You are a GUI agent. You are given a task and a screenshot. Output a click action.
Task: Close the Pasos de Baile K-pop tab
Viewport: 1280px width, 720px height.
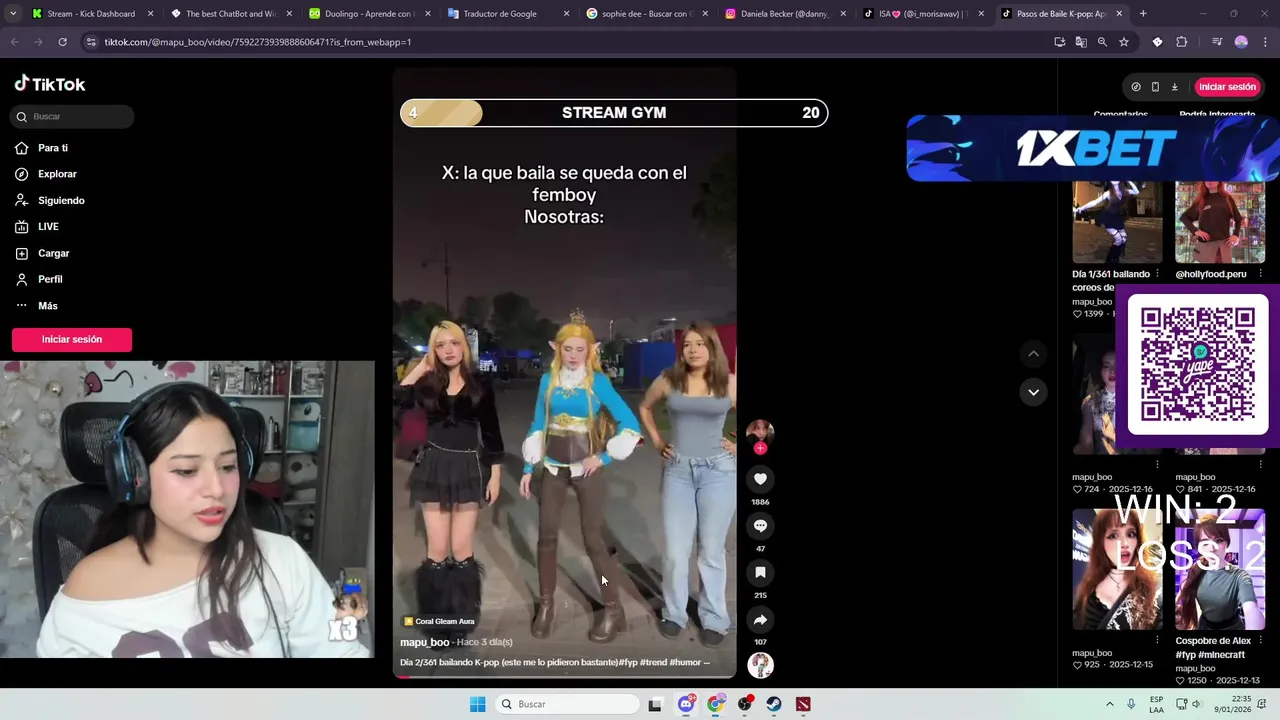point(1119,14)
